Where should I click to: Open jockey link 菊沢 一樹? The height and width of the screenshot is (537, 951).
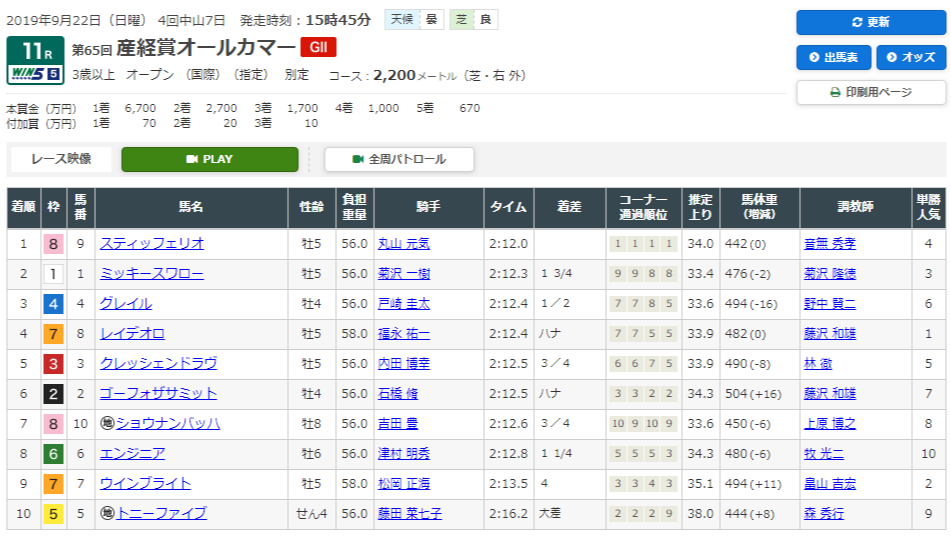click(404, 274)
